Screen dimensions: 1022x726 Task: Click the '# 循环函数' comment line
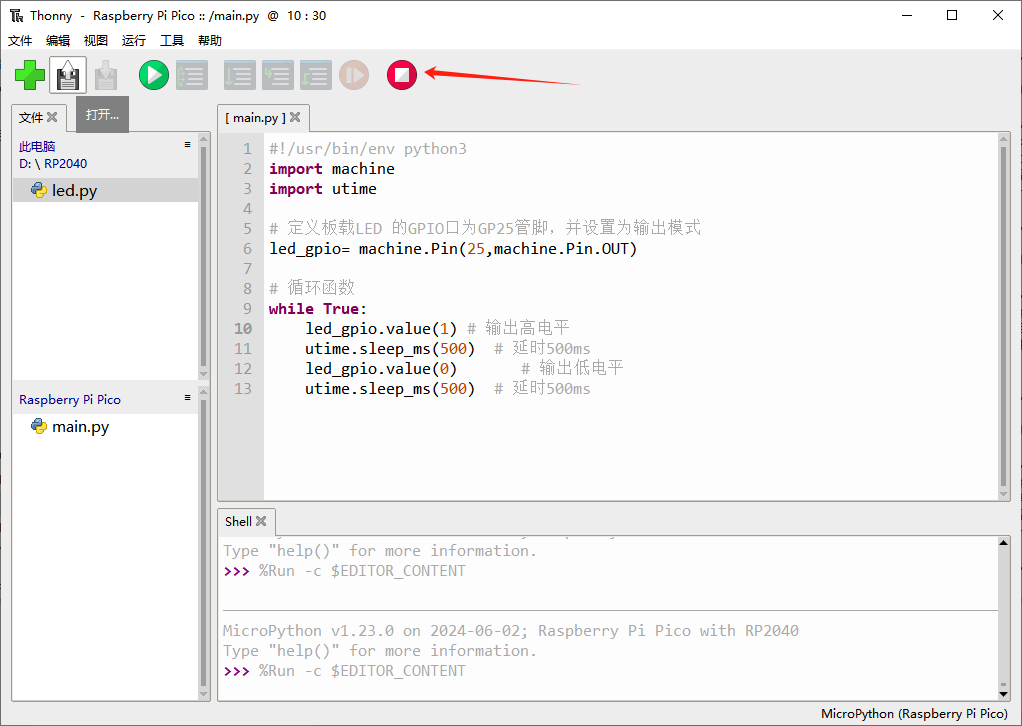pyautogui.click(x=312, y=288)
